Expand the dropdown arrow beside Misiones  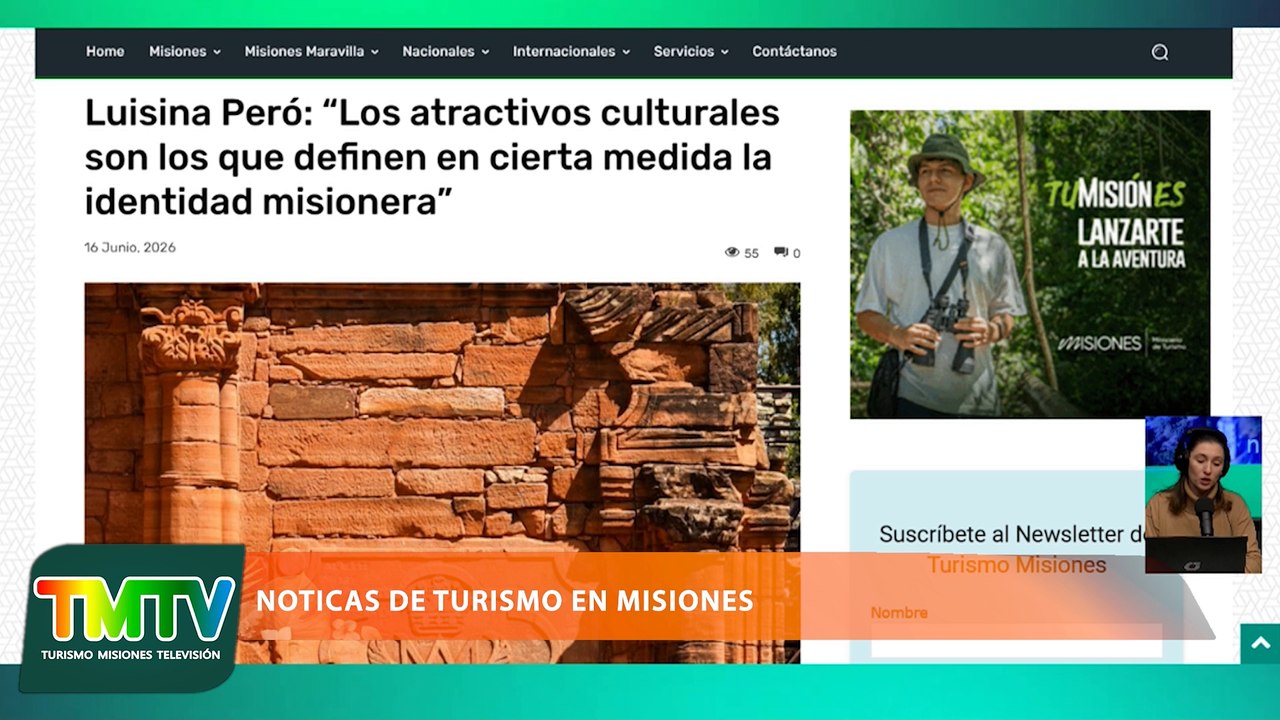[217, 52]
